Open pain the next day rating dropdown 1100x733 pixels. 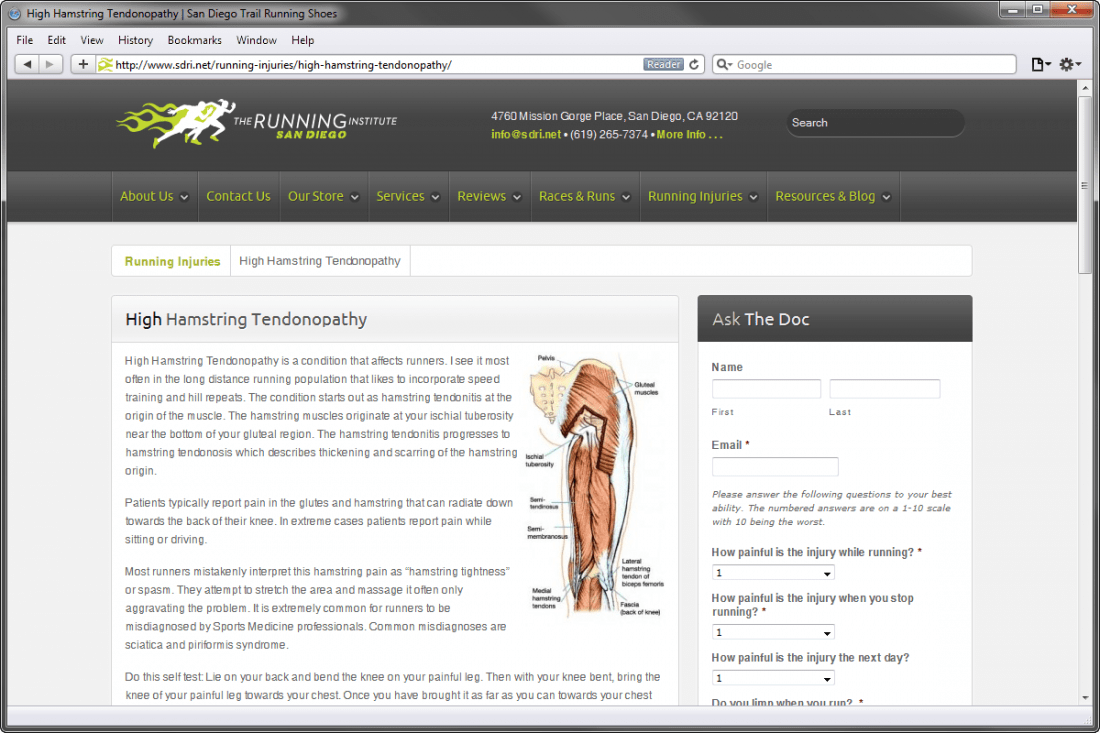[773, 678]
